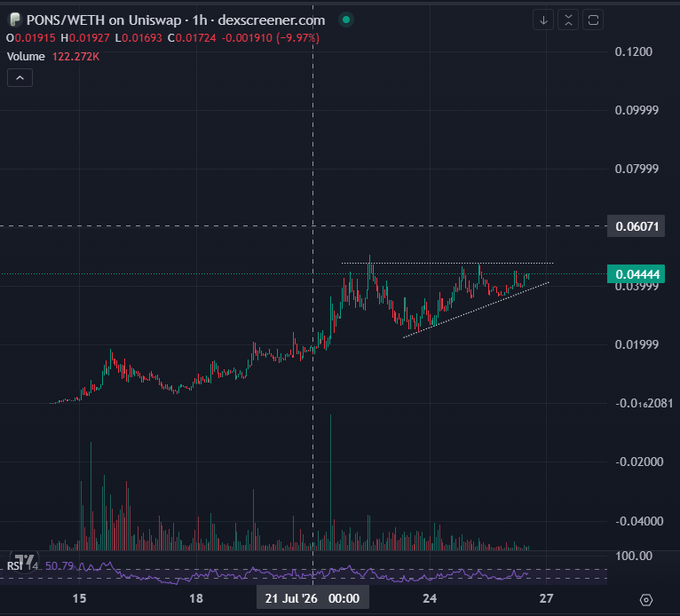The image size is (680, 616).
Task: Click the 0.07999 price scale label
Action: [636, 169]
